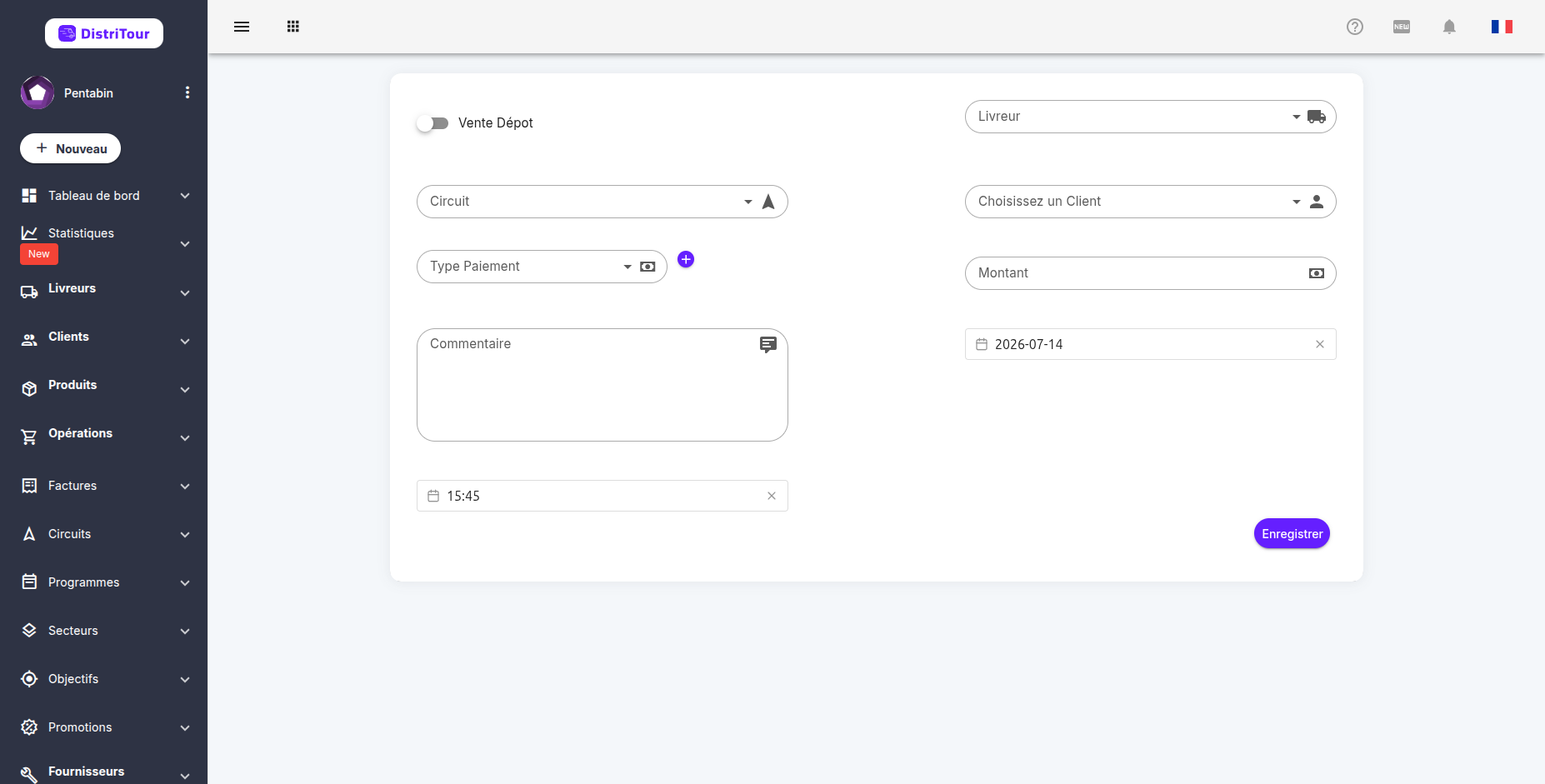This screenshot has height=784, width=1545.
Task: Click the person icon in client field
Action: tap(1317, 202)
